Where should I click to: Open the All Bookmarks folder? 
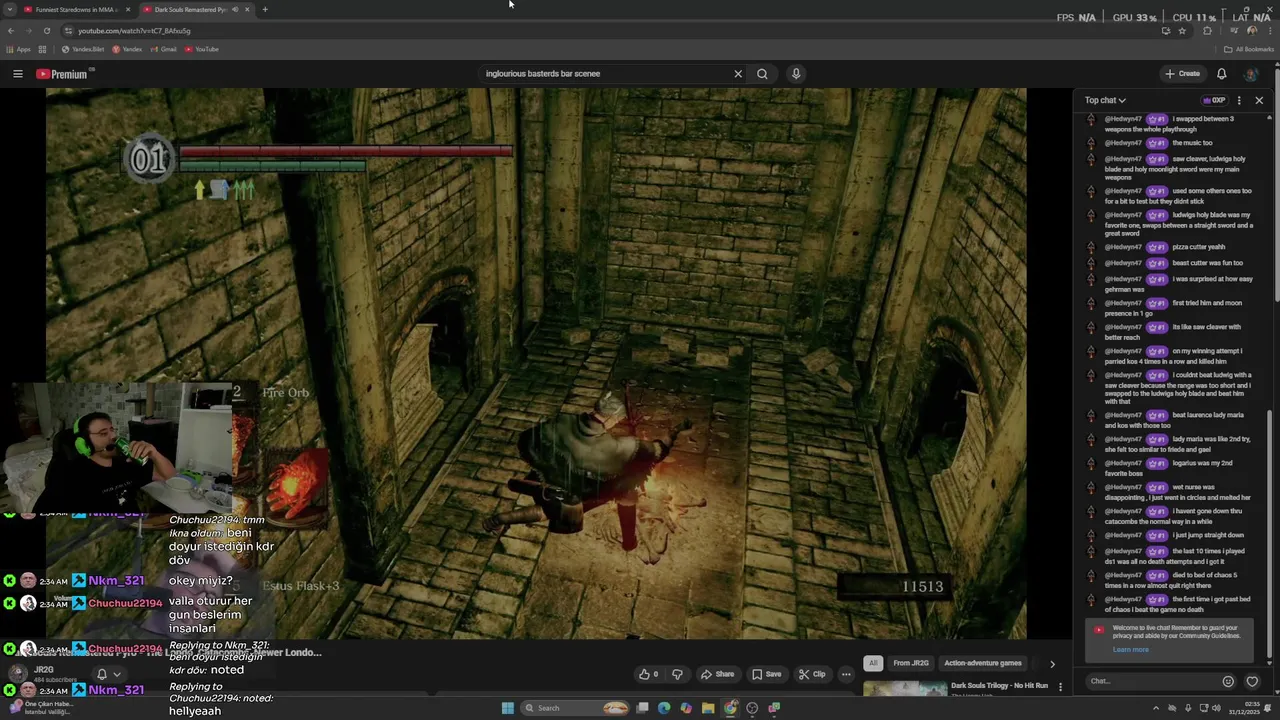(1249, 49)
